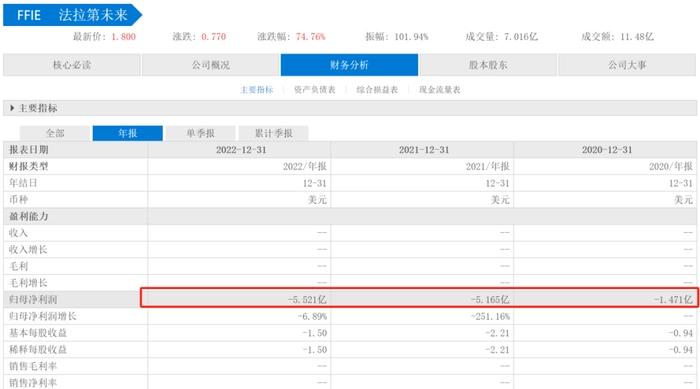
Task: Click the 盈利能力 section header row
Action: click(350, 216)
